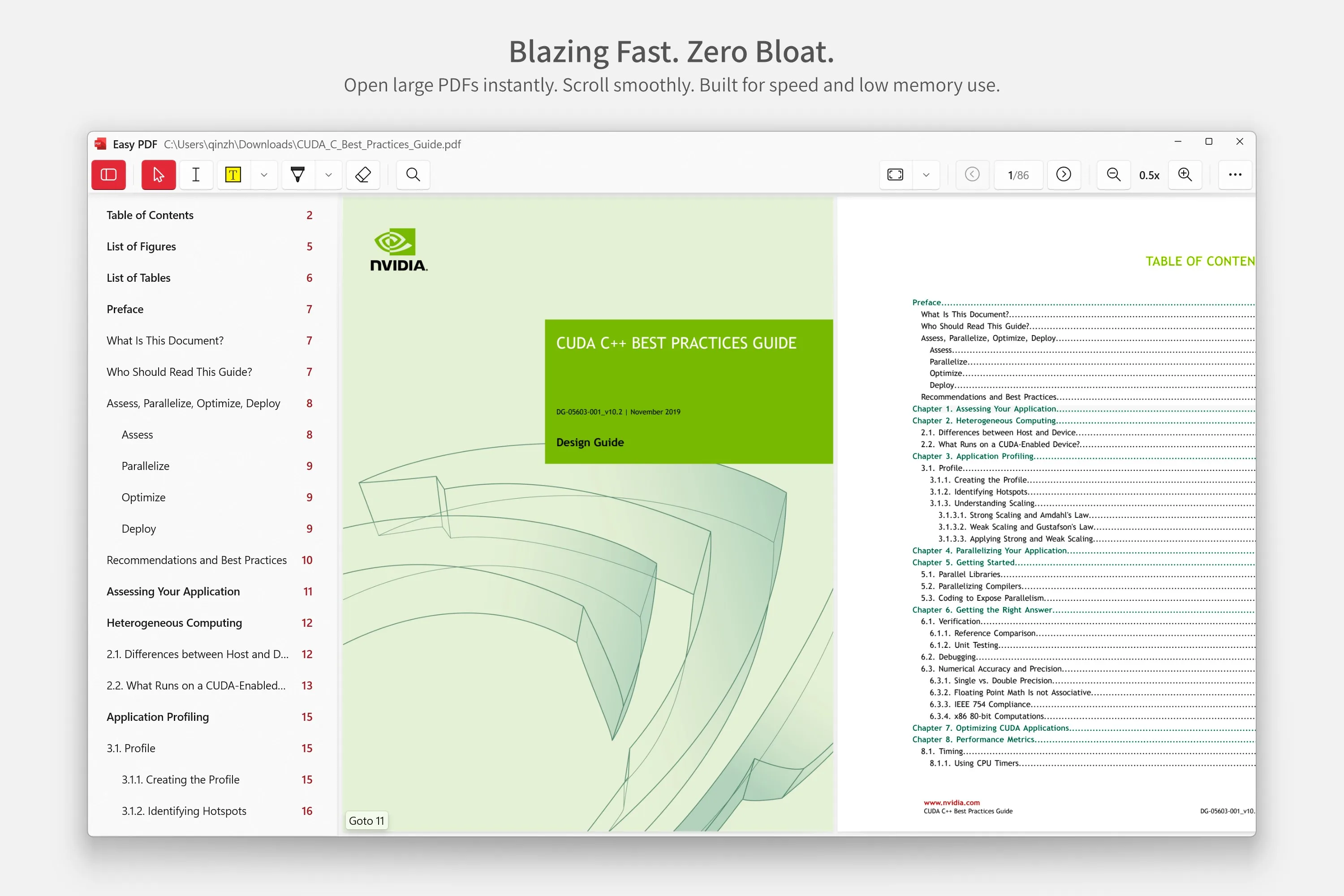1344x896 pixels.
Task: Select the eraser tool
Action: point(363,175)
